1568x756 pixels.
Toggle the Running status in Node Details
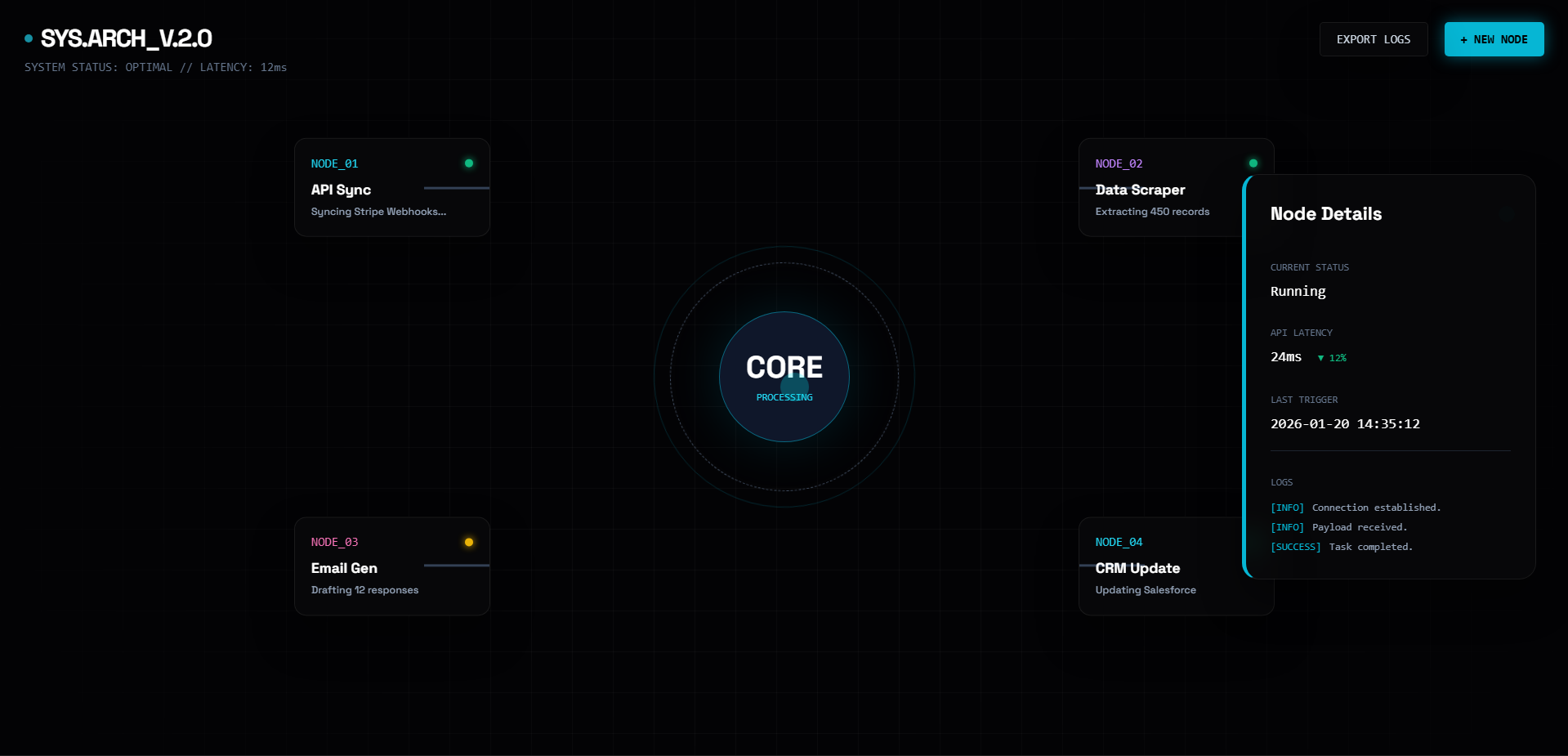(x=1298, y=291)
